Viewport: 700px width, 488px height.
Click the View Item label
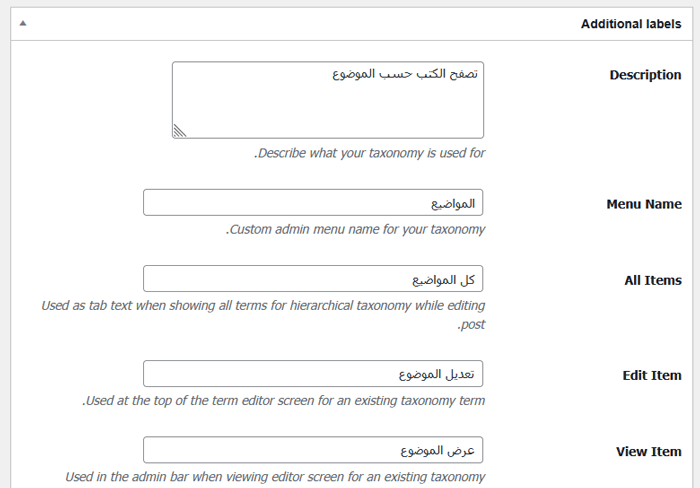pos(648,451)
